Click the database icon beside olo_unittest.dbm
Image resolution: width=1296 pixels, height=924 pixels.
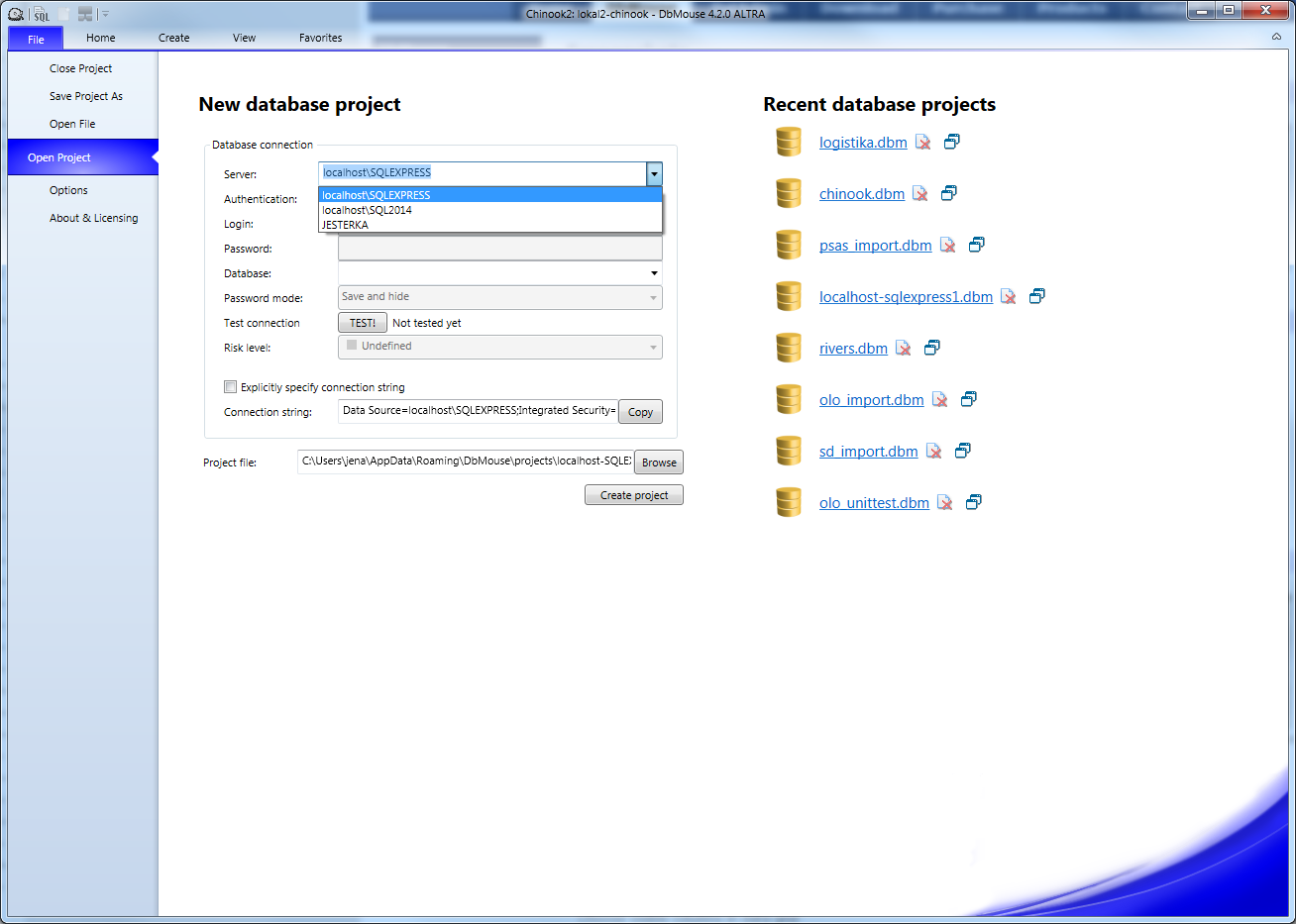789,502
